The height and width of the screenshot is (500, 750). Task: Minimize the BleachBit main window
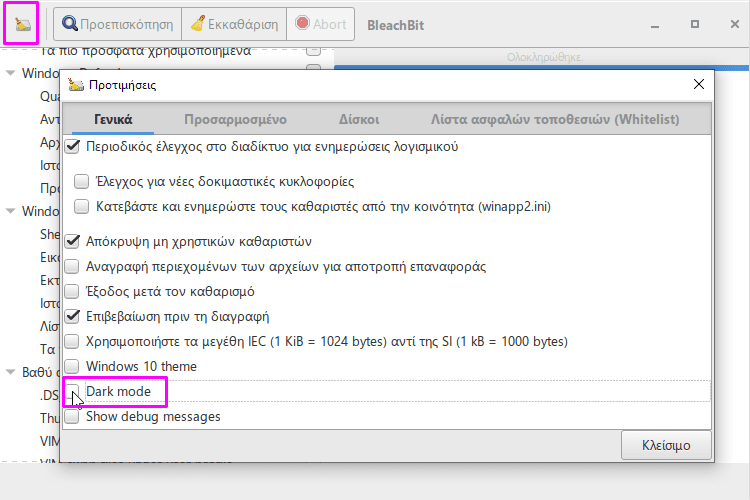tap(655, 25)
